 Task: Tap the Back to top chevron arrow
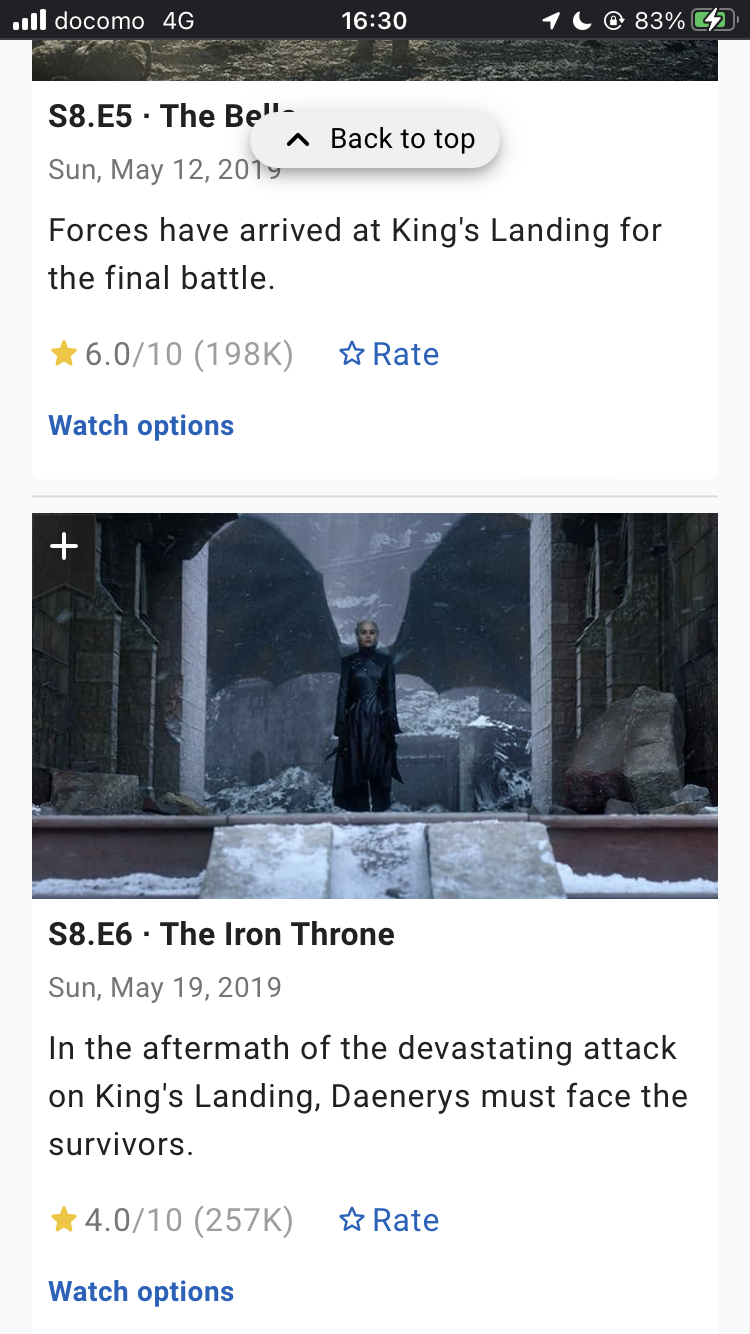[297, 140]
